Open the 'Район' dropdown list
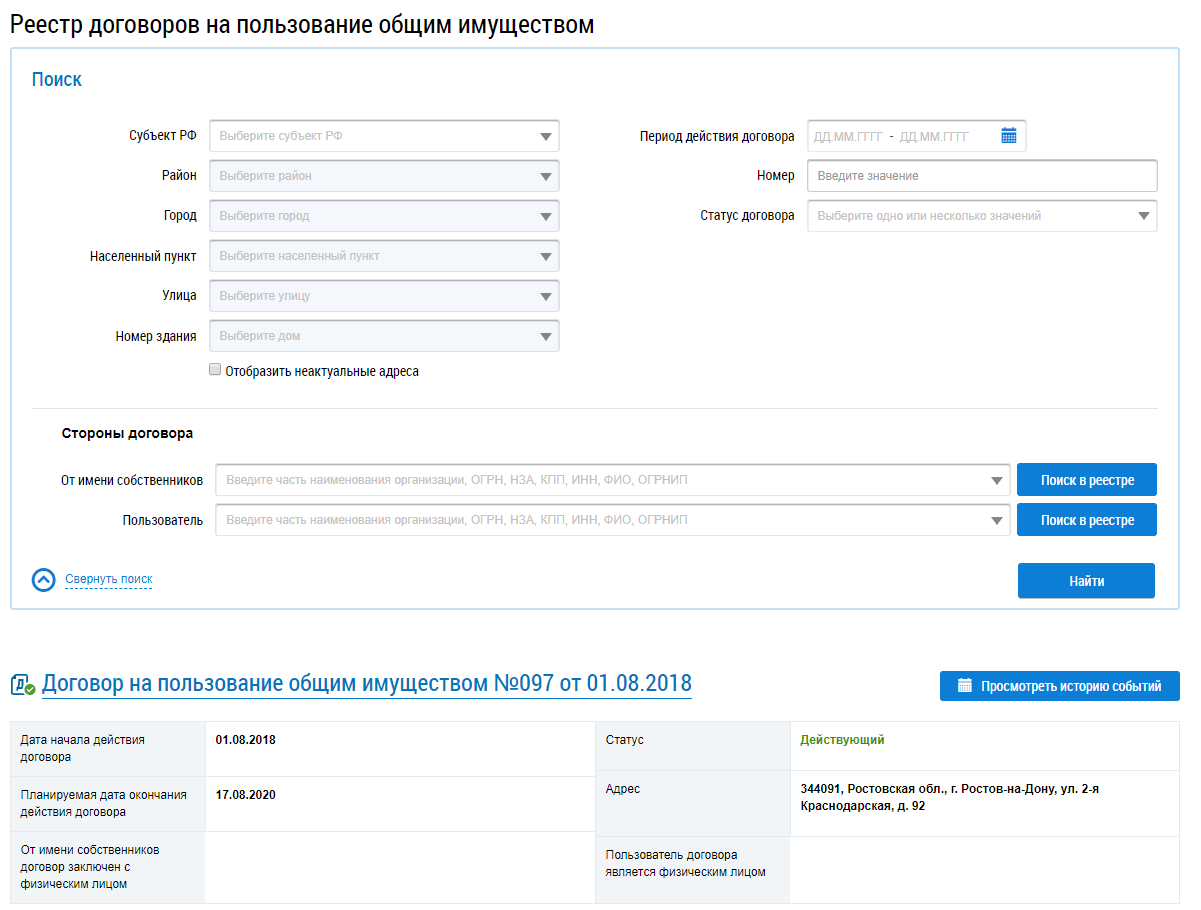 pyautogui.click(x=384, y=176)
